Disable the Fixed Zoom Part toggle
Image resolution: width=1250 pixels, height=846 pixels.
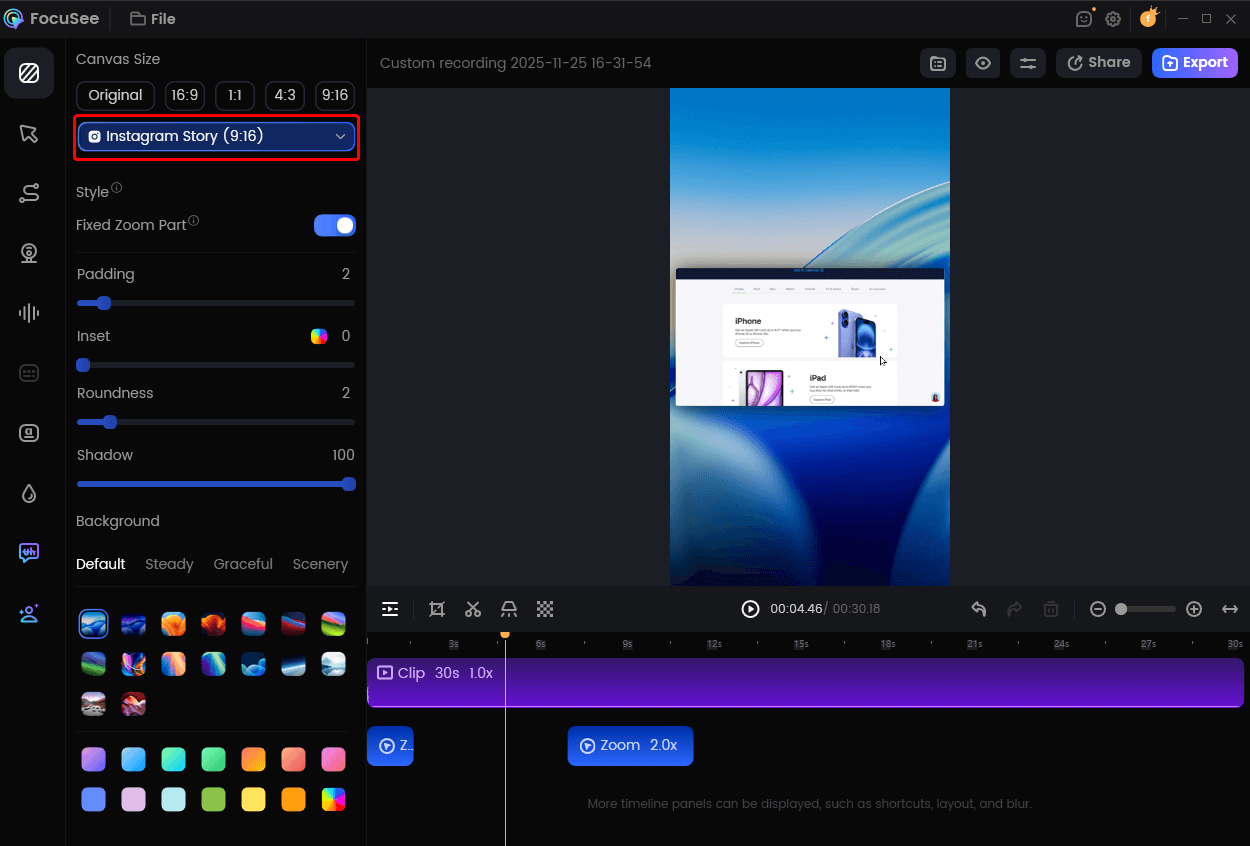point(334,225)
